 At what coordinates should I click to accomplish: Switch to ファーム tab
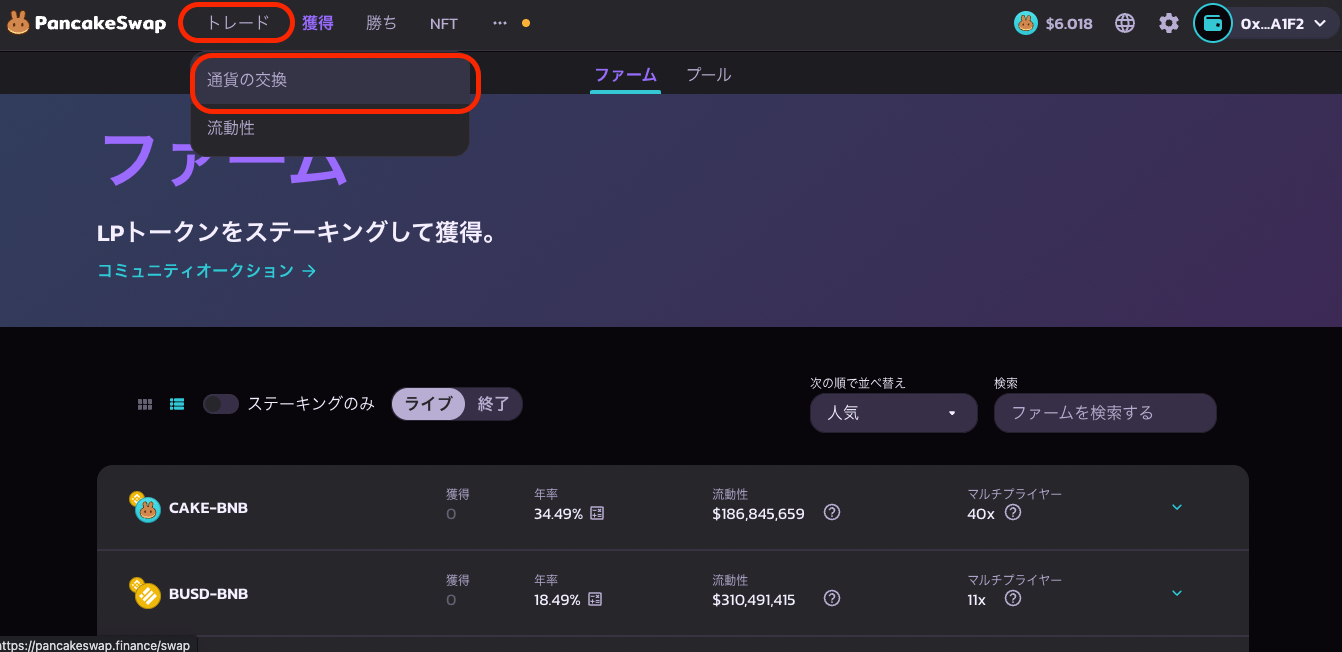coord(625,75)
